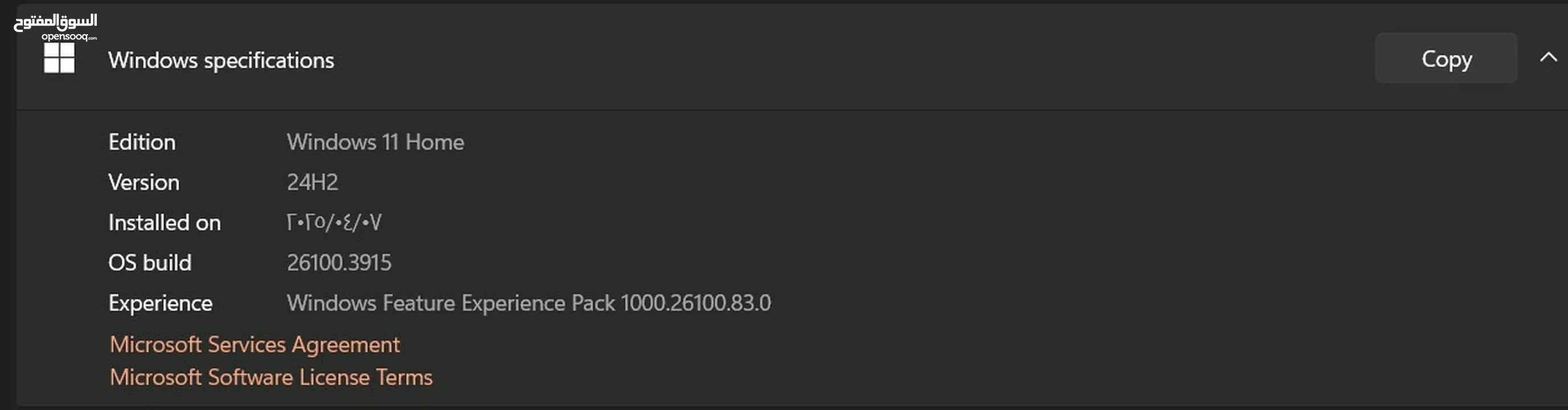Click the opensooq.com watermark text
Viewport: 1568px width, 410px height.
69,36
